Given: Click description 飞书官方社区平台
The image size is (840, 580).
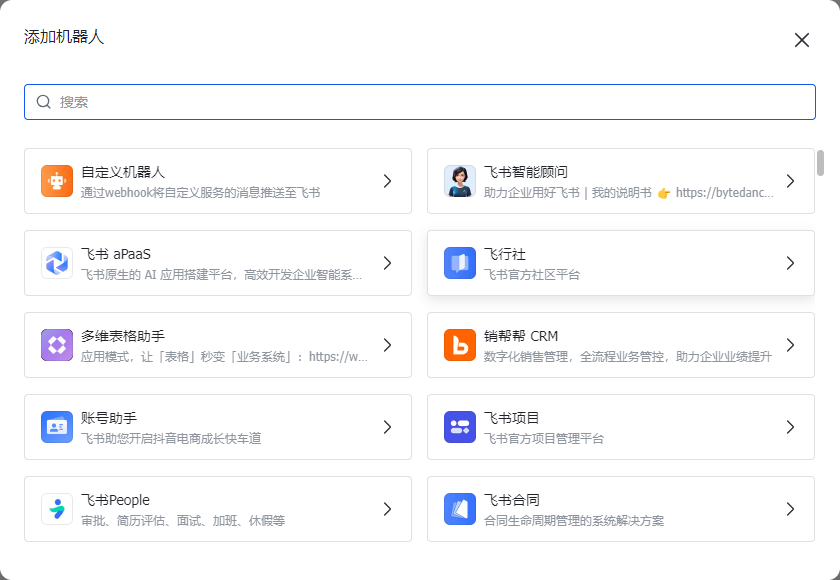Looking at the screenshot, I should click(x=532, y=275).
